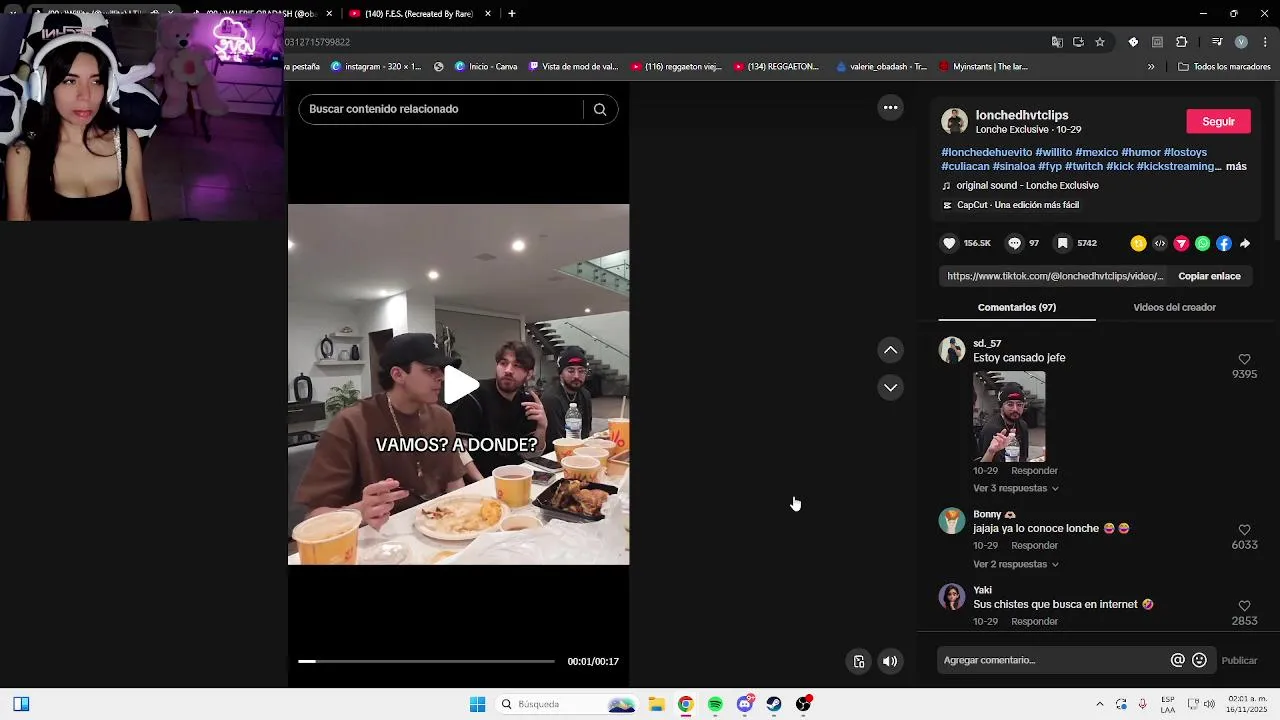Seek along the video progress bar
Viewport: 1280px width, 720px height.
pos(426,661)
